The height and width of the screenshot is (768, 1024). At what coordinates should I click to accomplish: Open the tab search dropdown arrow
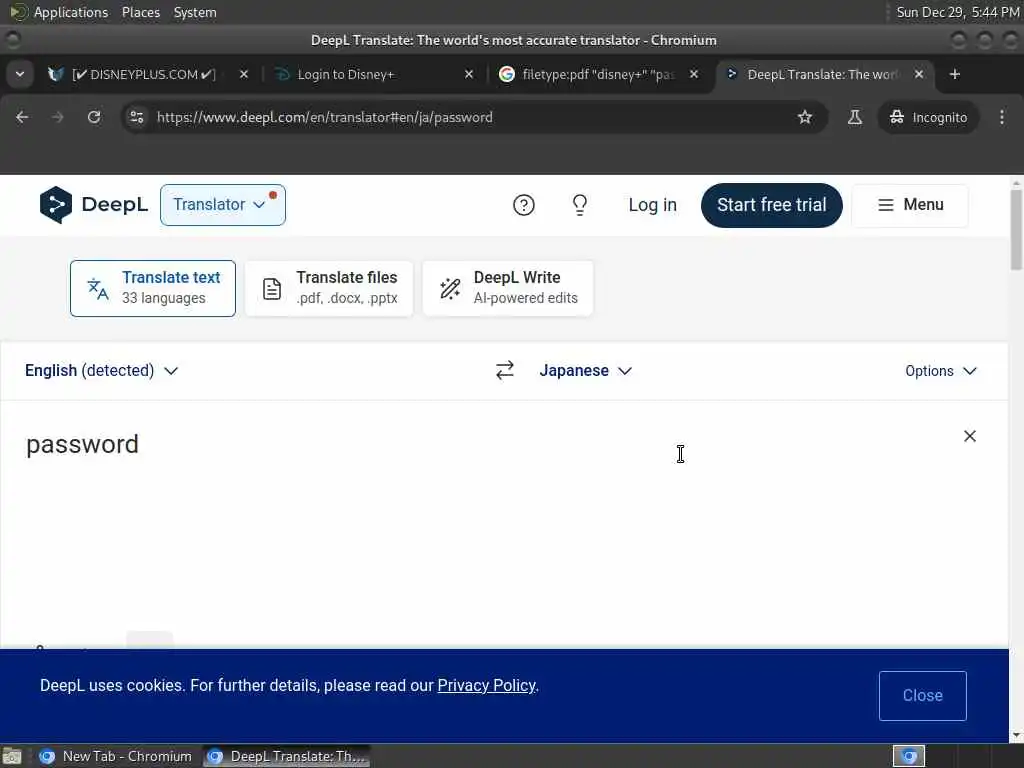pos(20,74)
